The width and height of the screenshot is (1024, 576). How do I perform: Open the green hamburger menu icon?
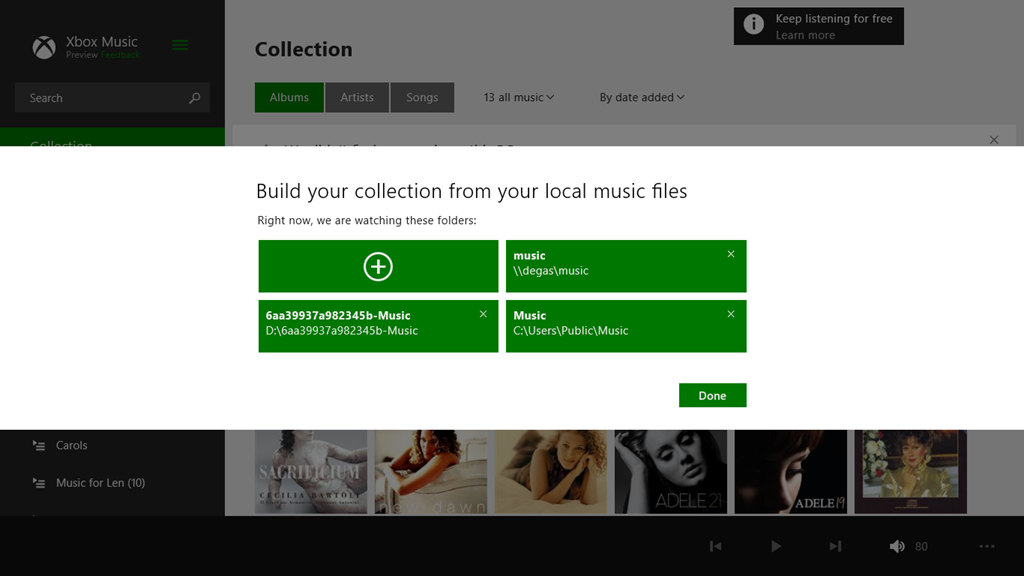click(180, 45)
